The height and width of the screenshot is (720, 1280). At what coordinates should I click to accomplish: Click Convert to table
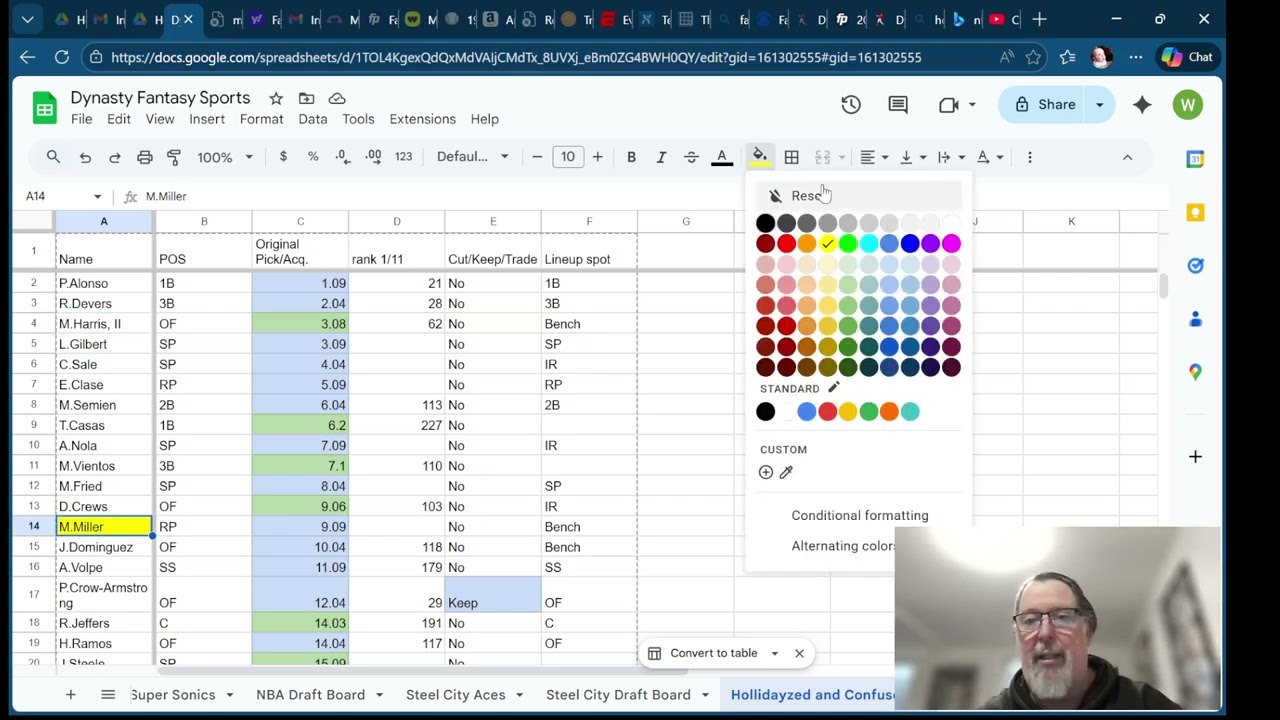[x=714, y=654]
